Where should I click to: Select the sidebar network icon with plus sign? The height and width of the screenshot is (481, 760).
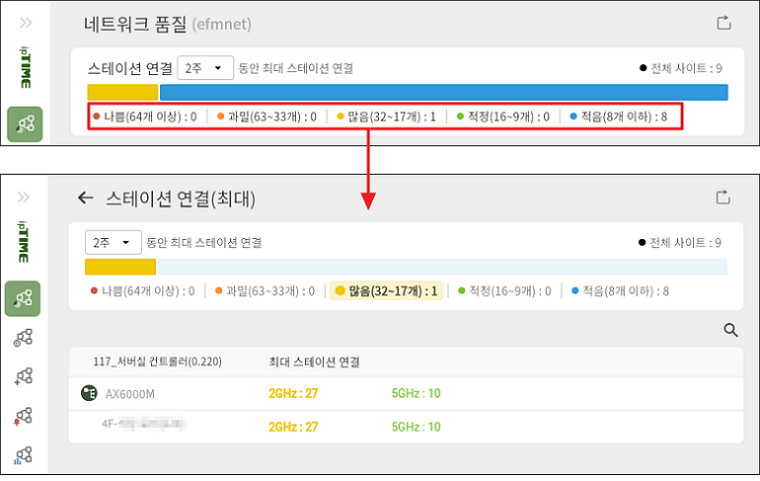tap(24, 376)
